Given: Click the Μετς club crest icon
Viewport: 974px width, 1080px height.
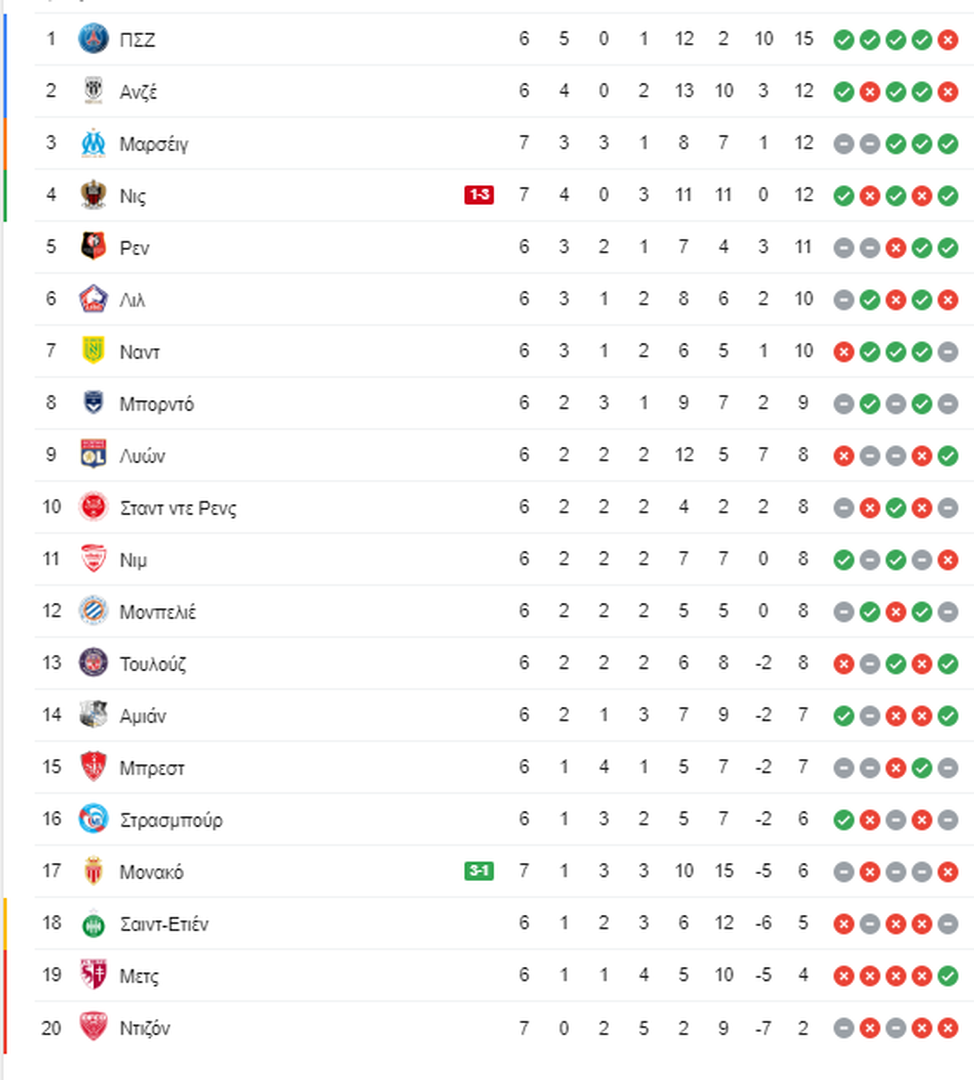Looking at the screenshot, I should point(93,975).
